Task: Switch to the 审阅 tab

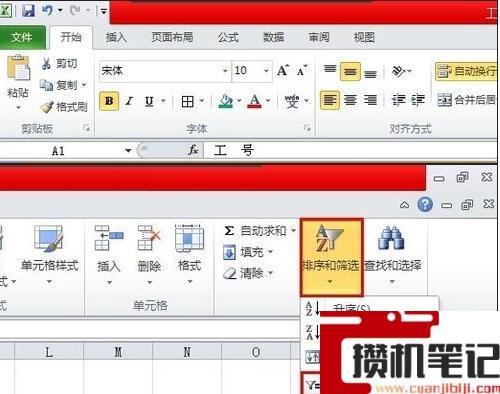Action: click(x=319, y=37)
